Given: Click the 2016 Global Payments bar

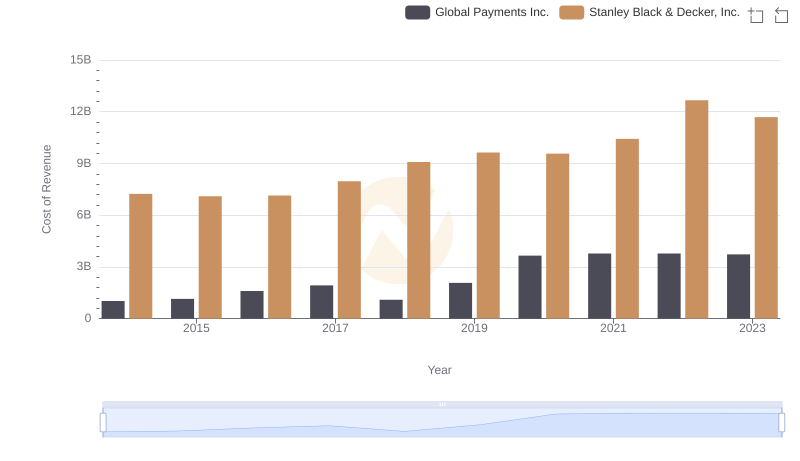Looking at the screenshot, I should [252, 305].
